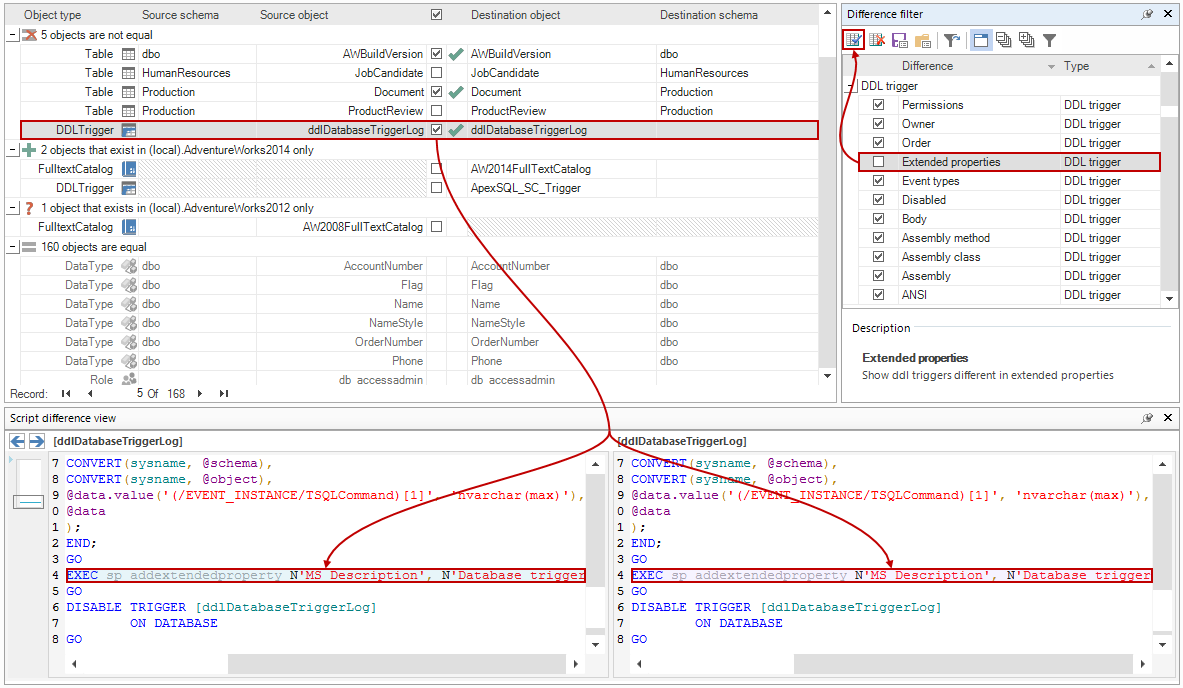1183x688 pixels.
Task: Toggle the JobCandidate row checkbox
Action: point(437,72)
